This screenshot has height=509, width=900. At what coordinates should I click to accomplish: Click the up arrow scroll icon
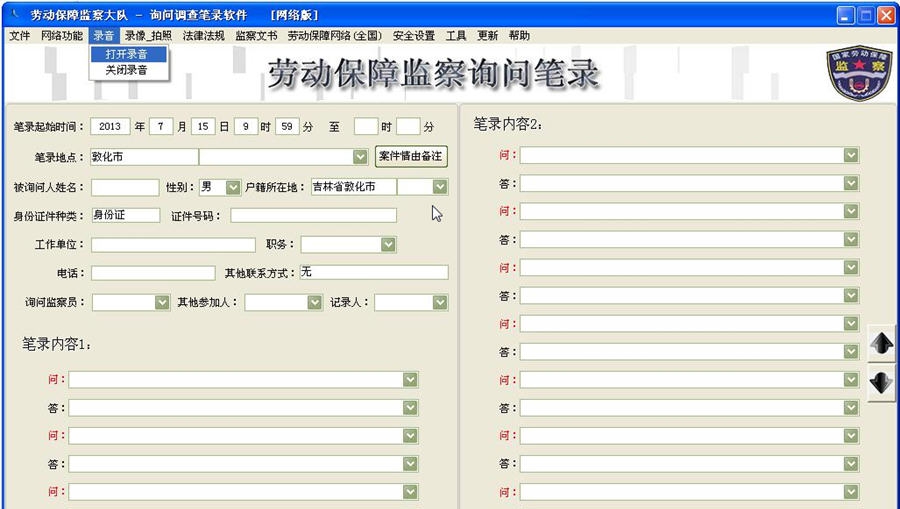coord(881,344)
